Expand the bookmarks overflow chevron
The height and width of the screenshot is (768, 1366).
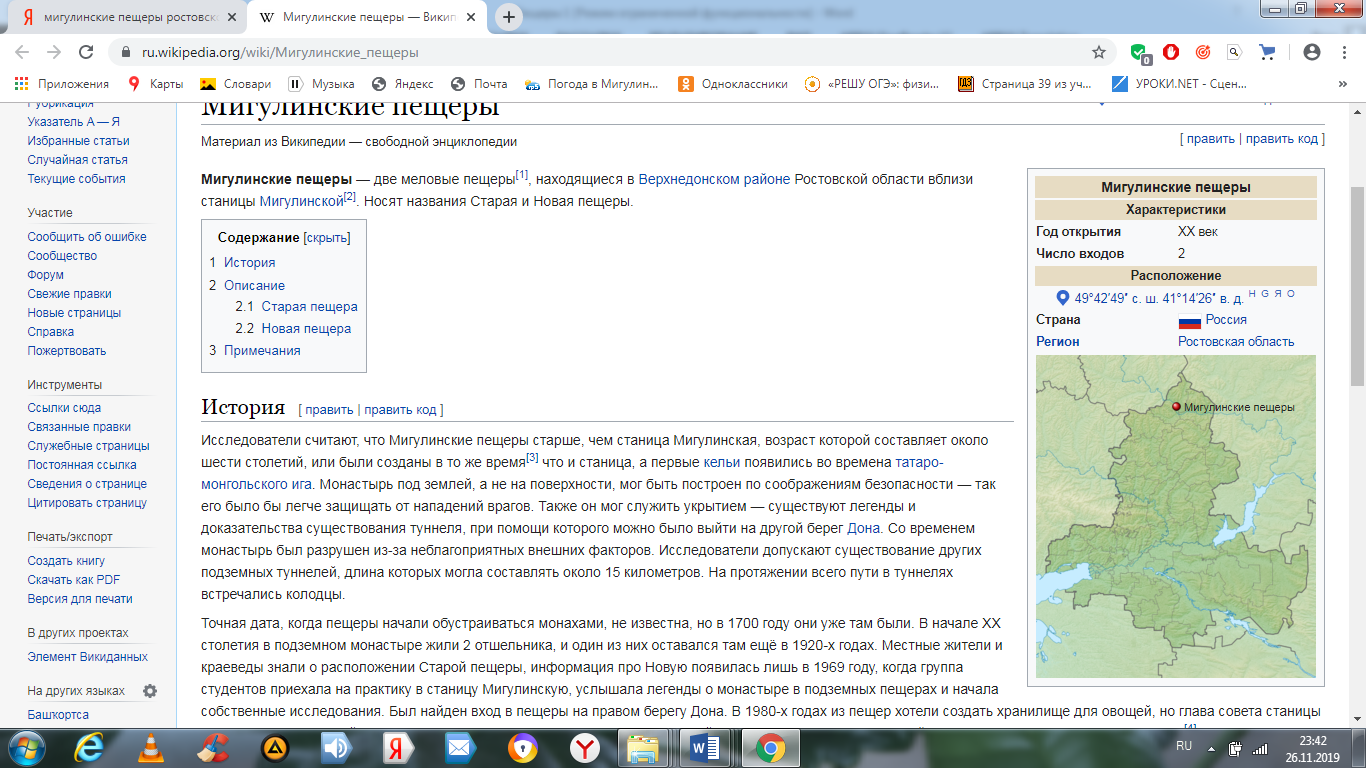pyautogui.click(x=1346, y=84)
